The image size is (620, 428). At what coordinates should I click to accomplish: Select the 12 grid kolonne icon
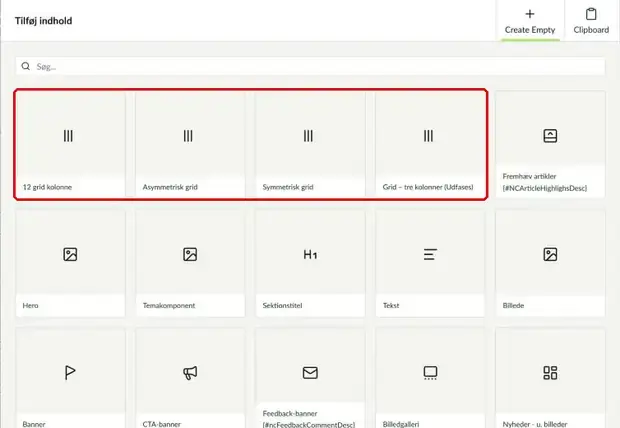click(x=68, y=136)
